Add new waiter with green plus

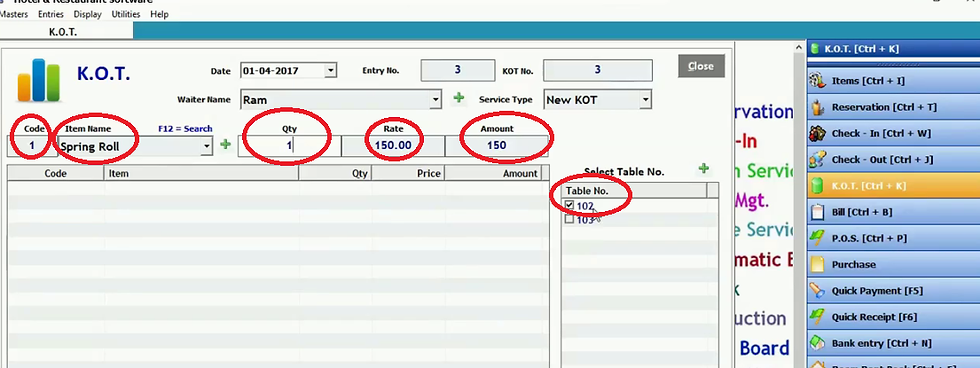pos(459,98)
